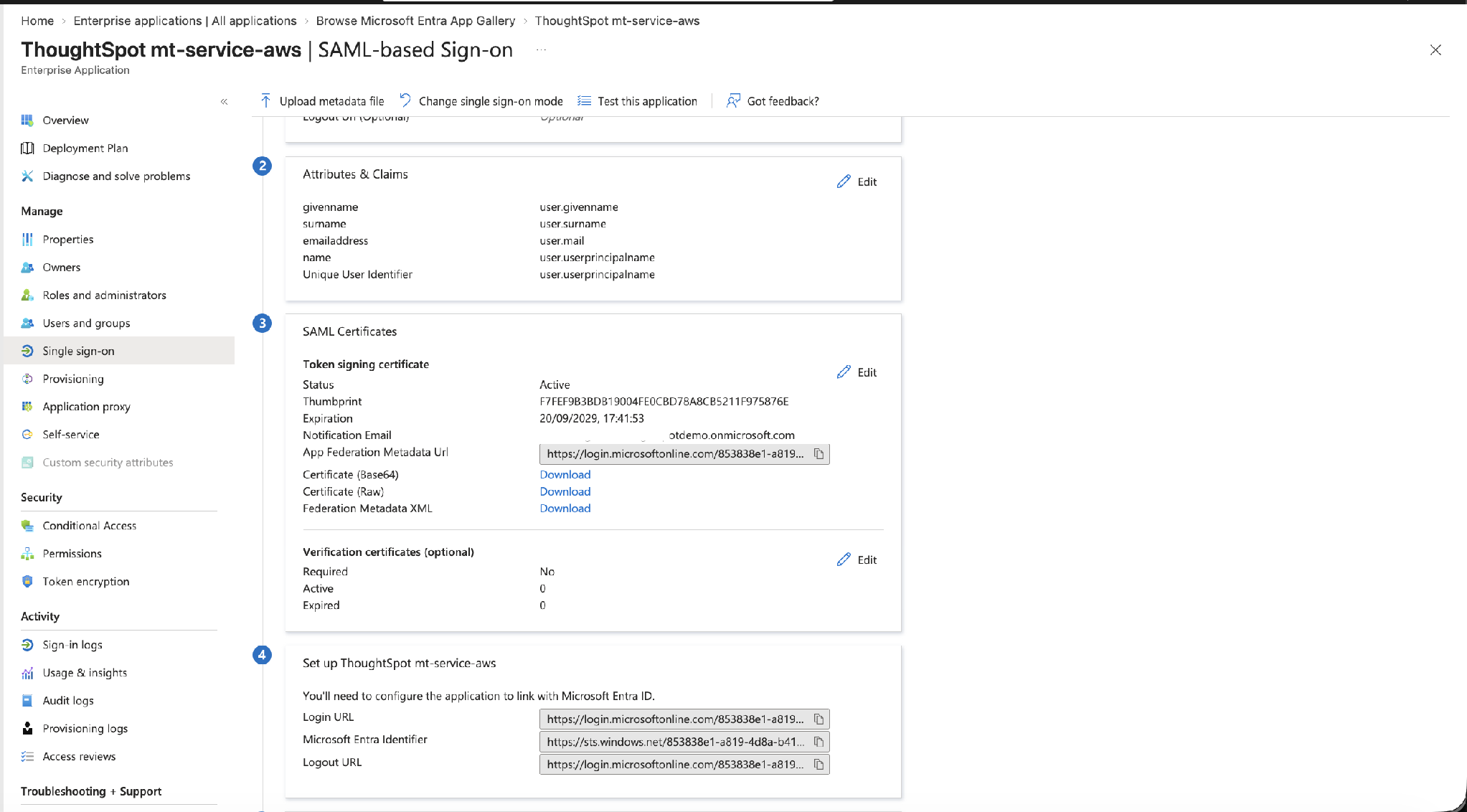The image size is (1467, 812).
Task: Upload metadata file
Action: tap(322, 101)
